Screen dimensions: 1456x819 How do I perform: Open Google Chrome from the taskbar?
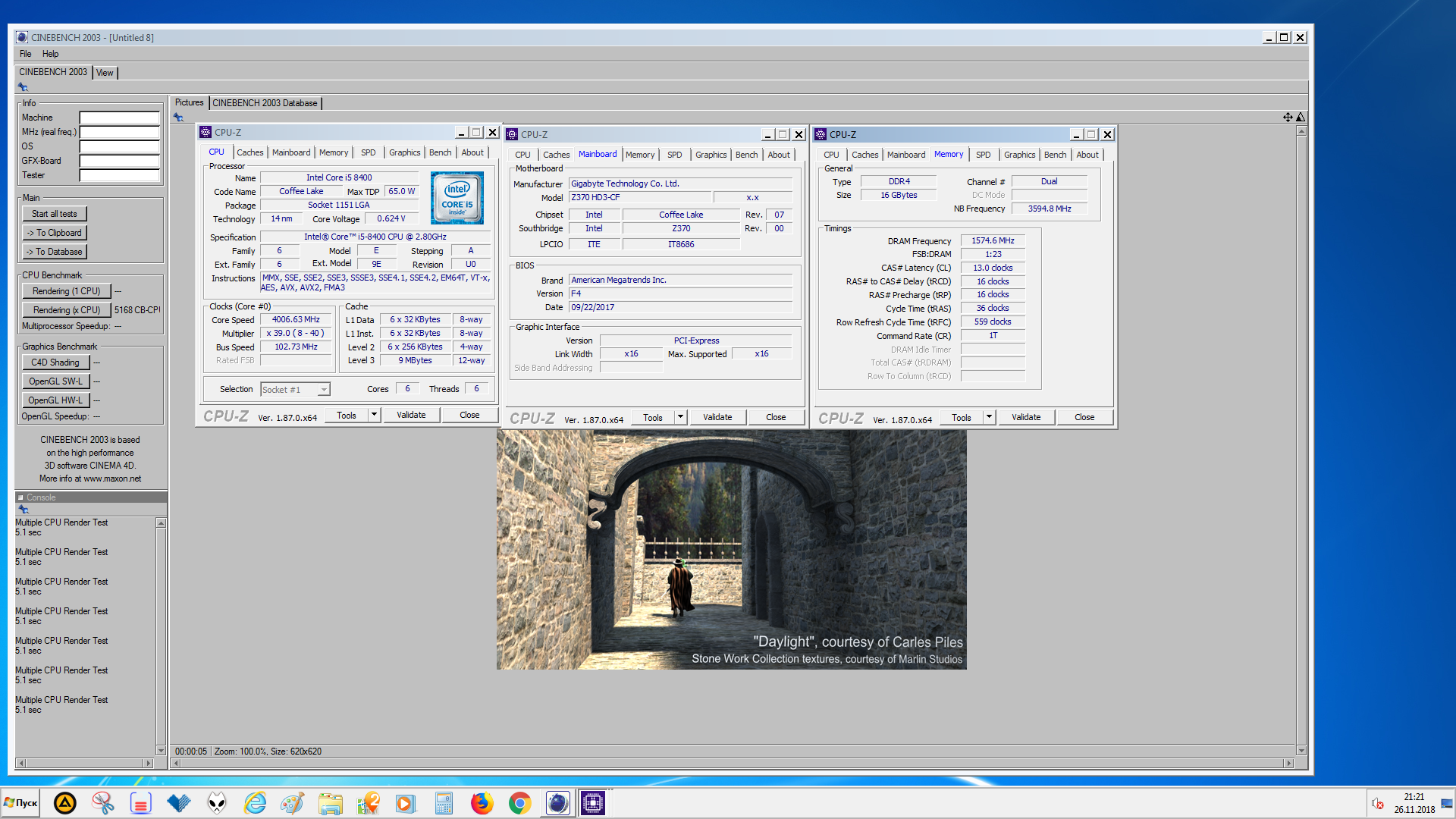click(519, 803)
